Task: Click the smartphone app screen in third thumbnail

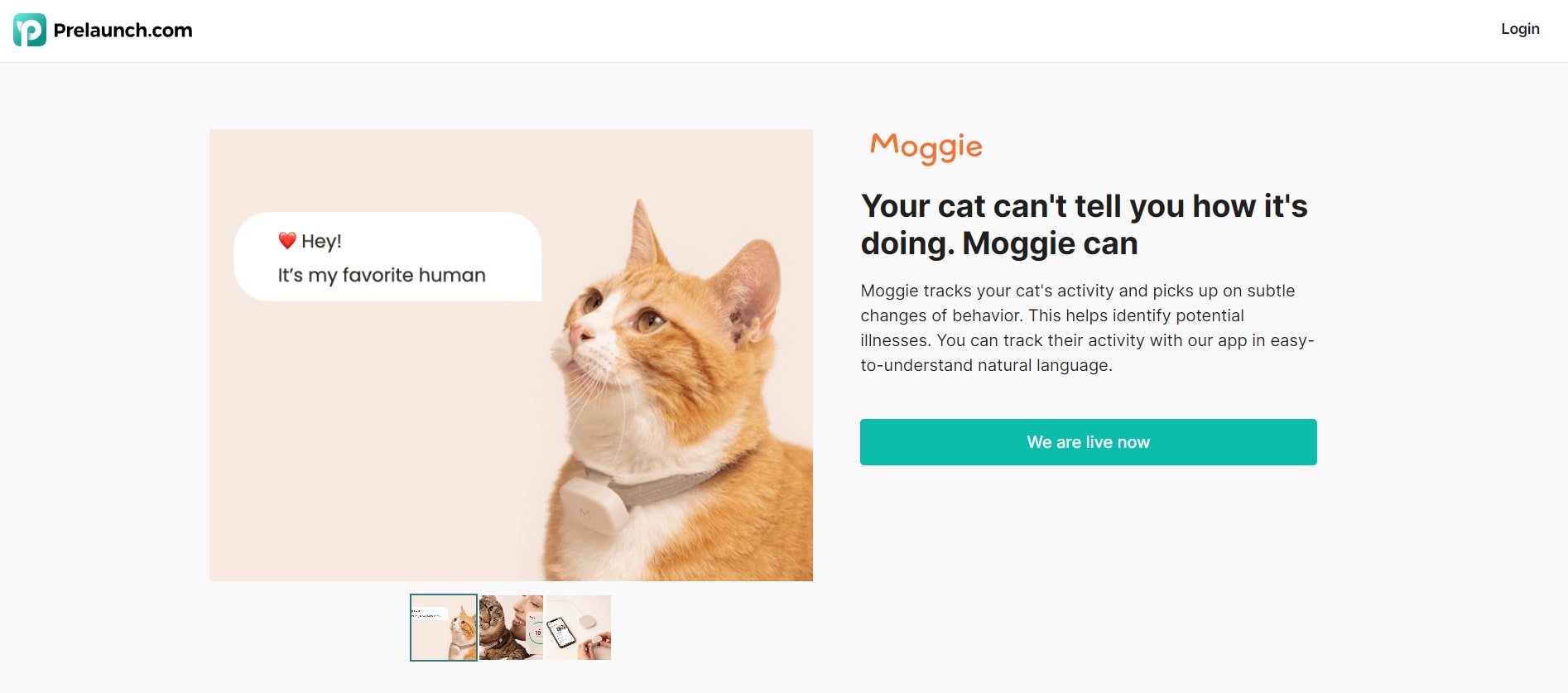Action: [562, 633]
